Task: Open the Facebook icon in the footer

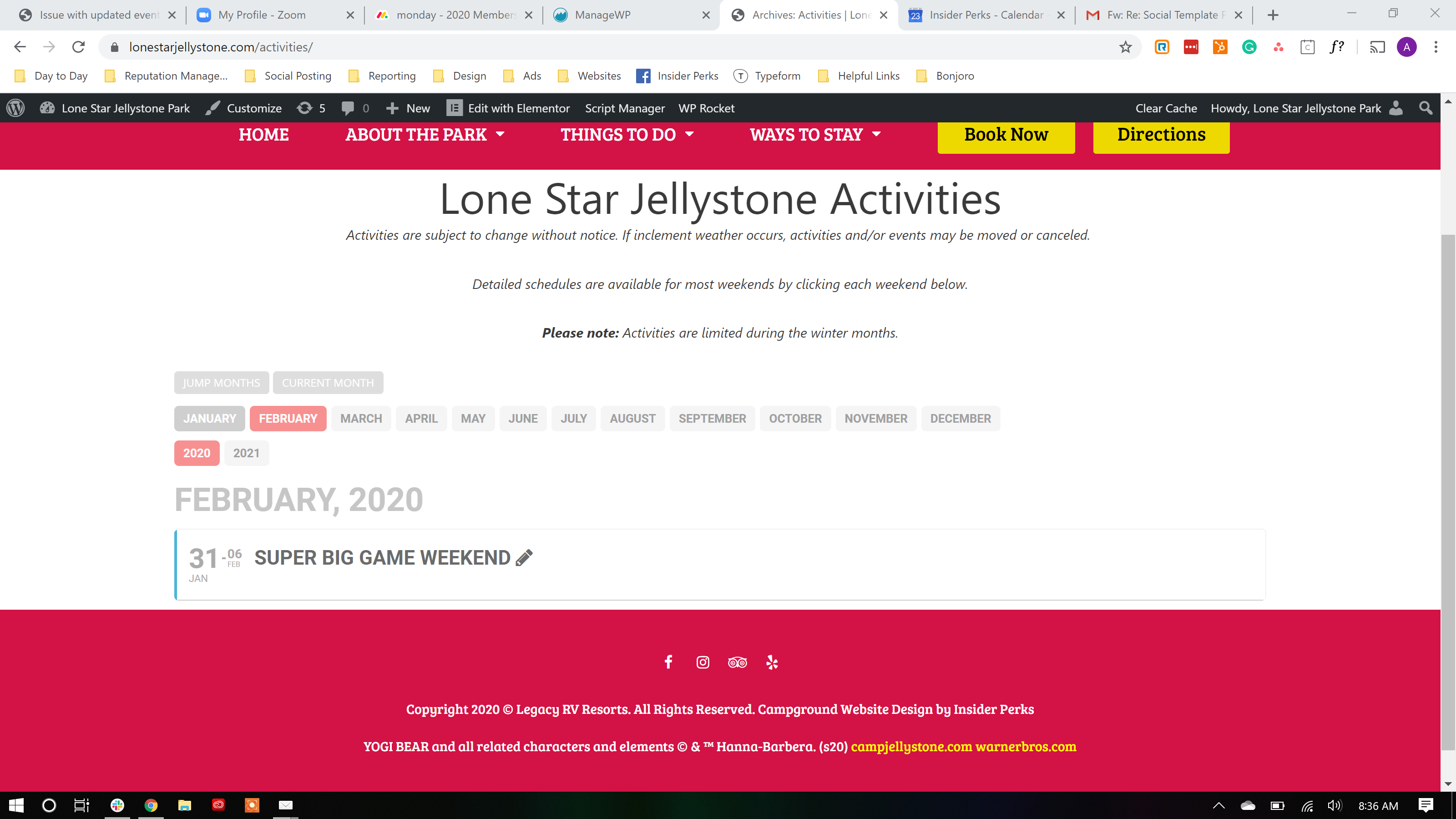Action: pyautogui.click(x=668, y=662)
